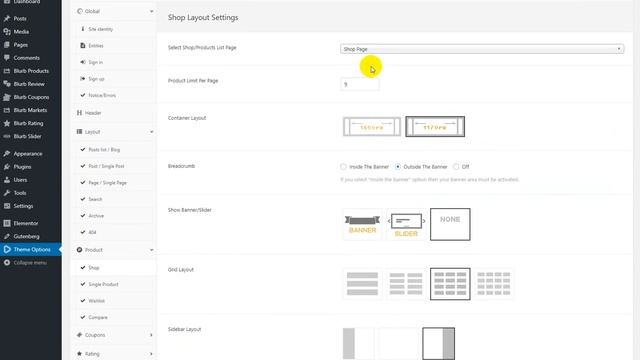Choose right sidebar layout
The width and height of the screenshot is (640, 360).
(439, 343)
